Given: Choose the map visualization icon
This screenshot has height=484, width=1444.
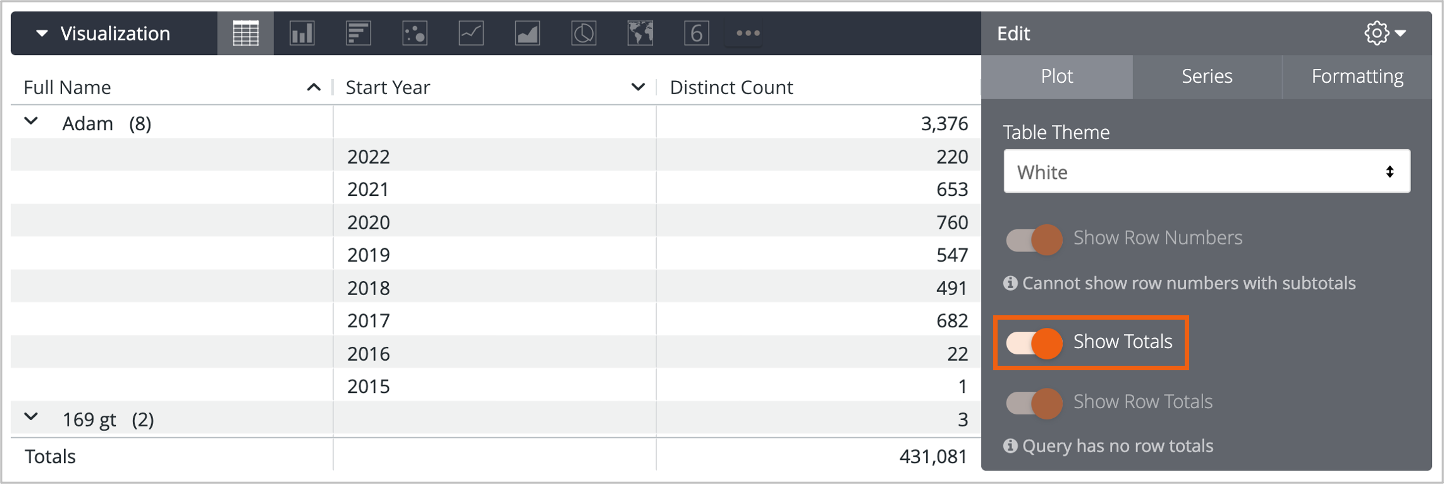Looking at the screenshot, I should (x=640, y=33).
